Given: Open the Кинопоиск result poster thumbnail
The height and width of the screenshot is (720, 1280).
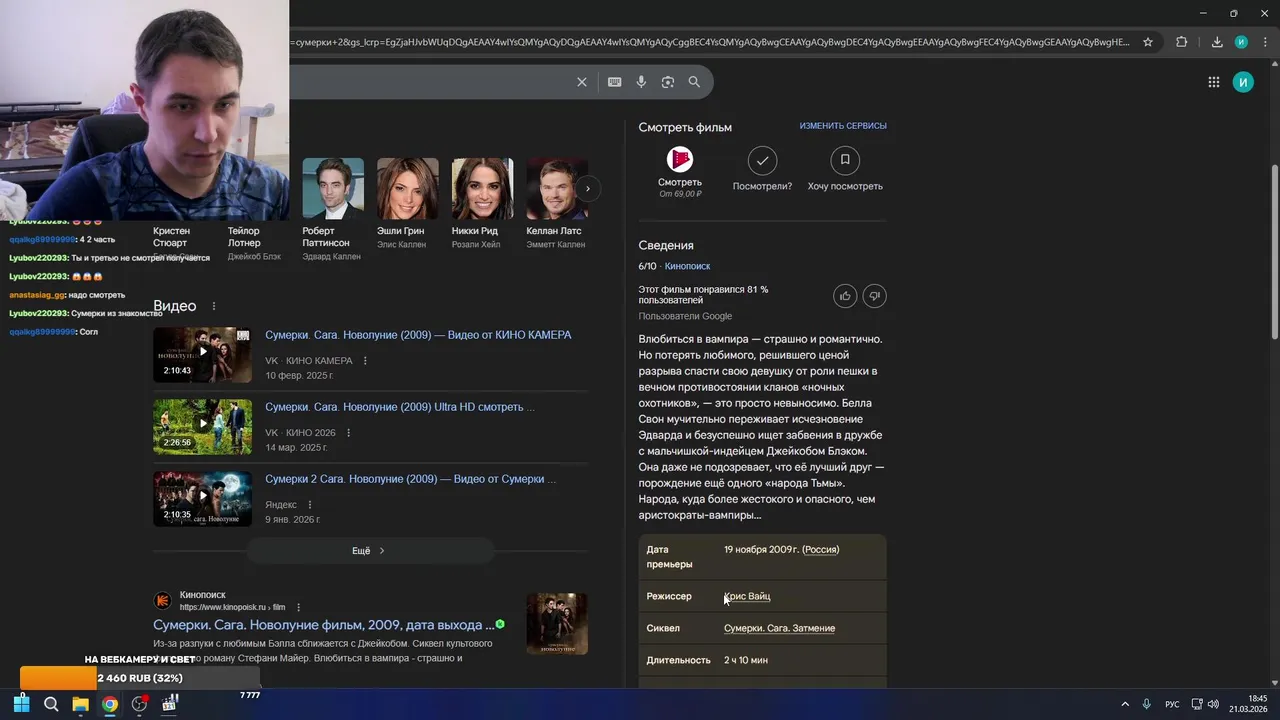Looking at the screenshot, I should coord(557,624).
